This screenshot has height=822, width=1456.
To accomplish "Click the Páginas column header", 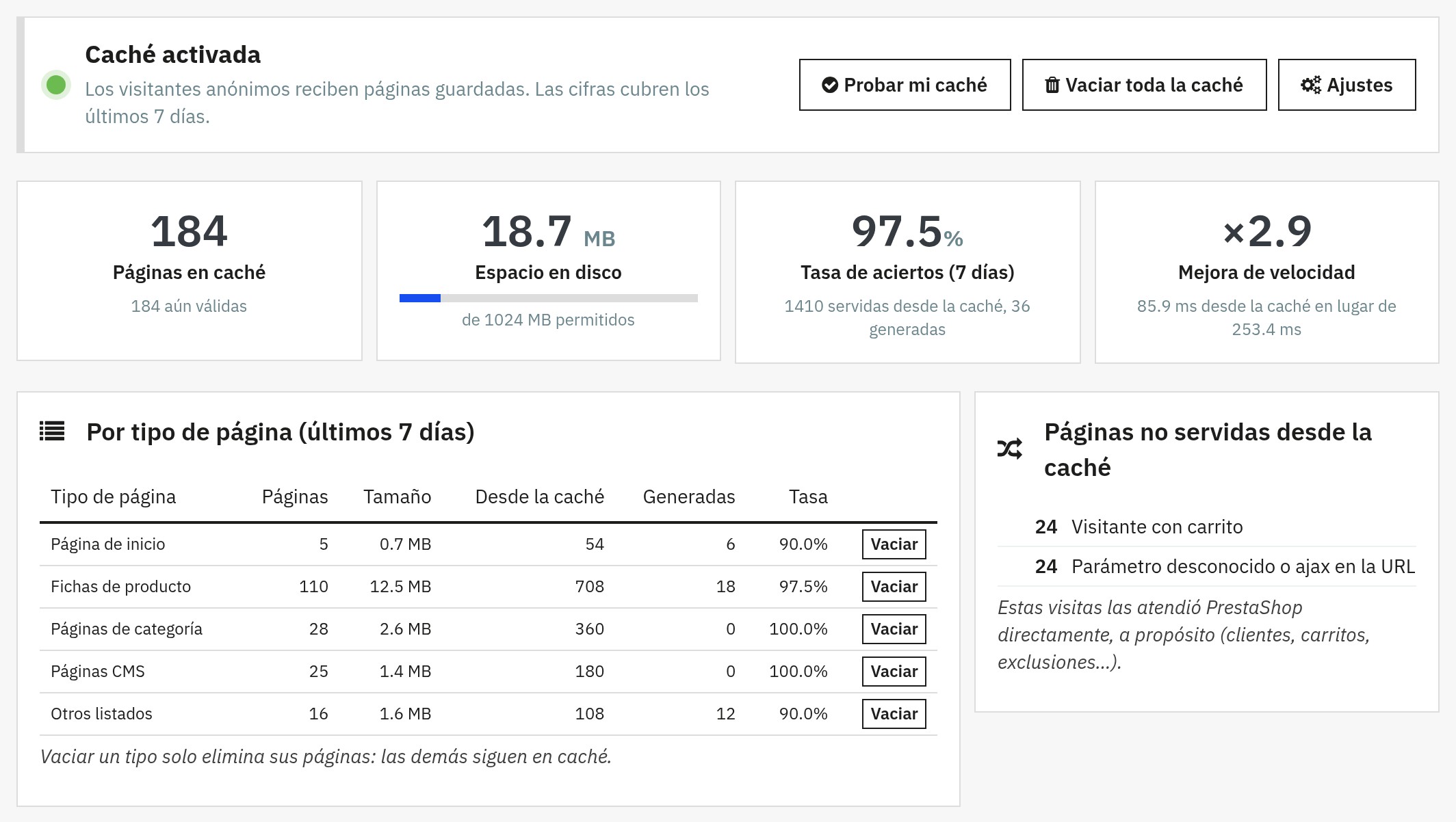I will 295,496.
